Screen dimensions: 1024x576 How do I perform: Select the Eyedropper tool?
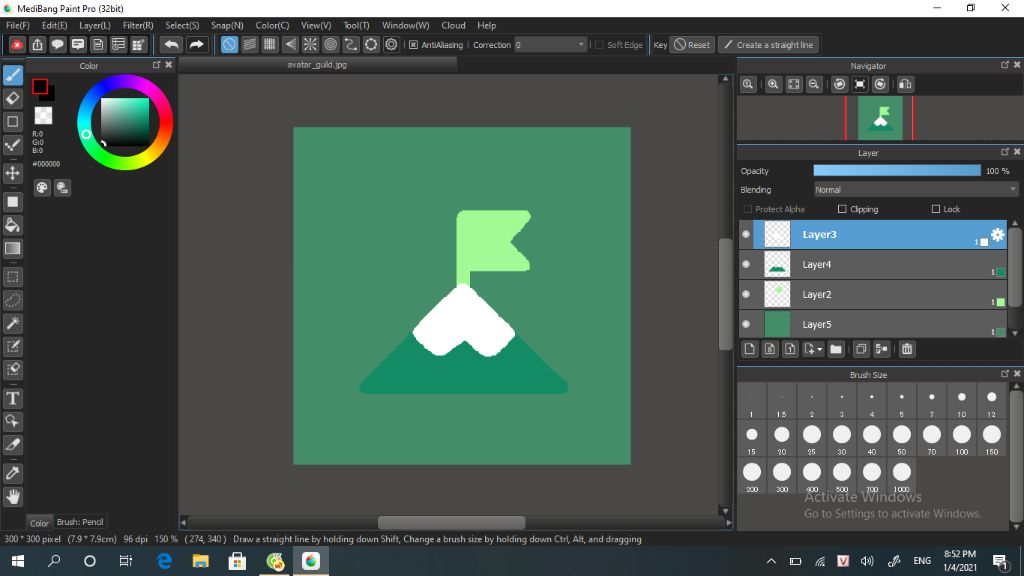(13, 473)
